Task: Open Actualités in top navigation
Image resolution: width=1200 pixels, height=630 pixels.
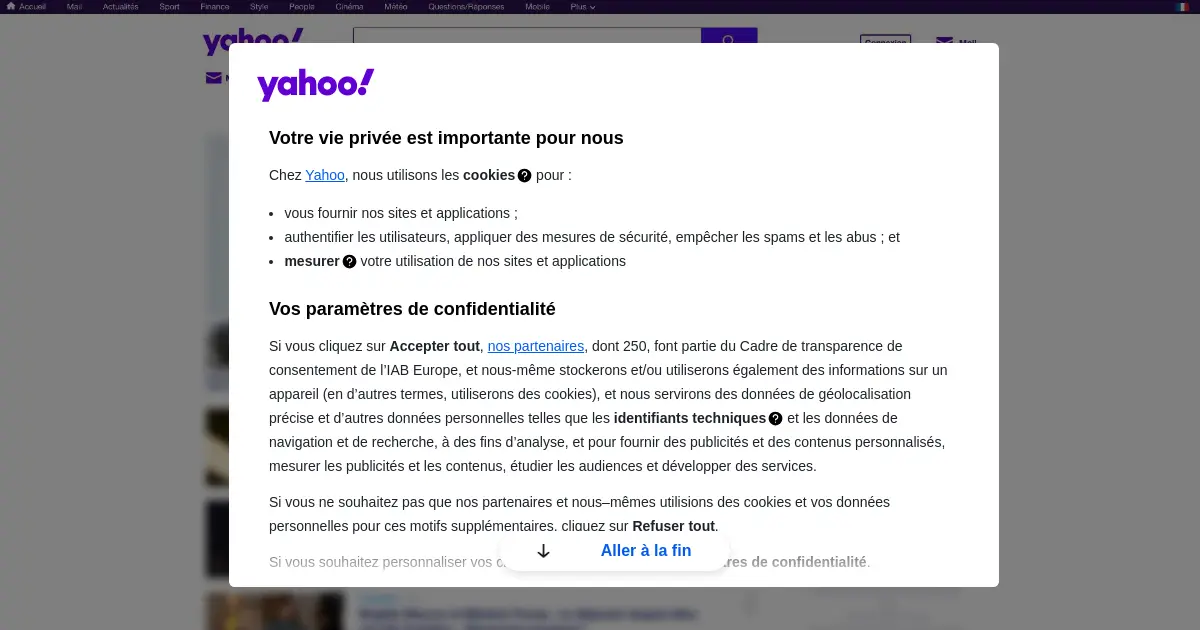Action: click(x=120, y=6)
